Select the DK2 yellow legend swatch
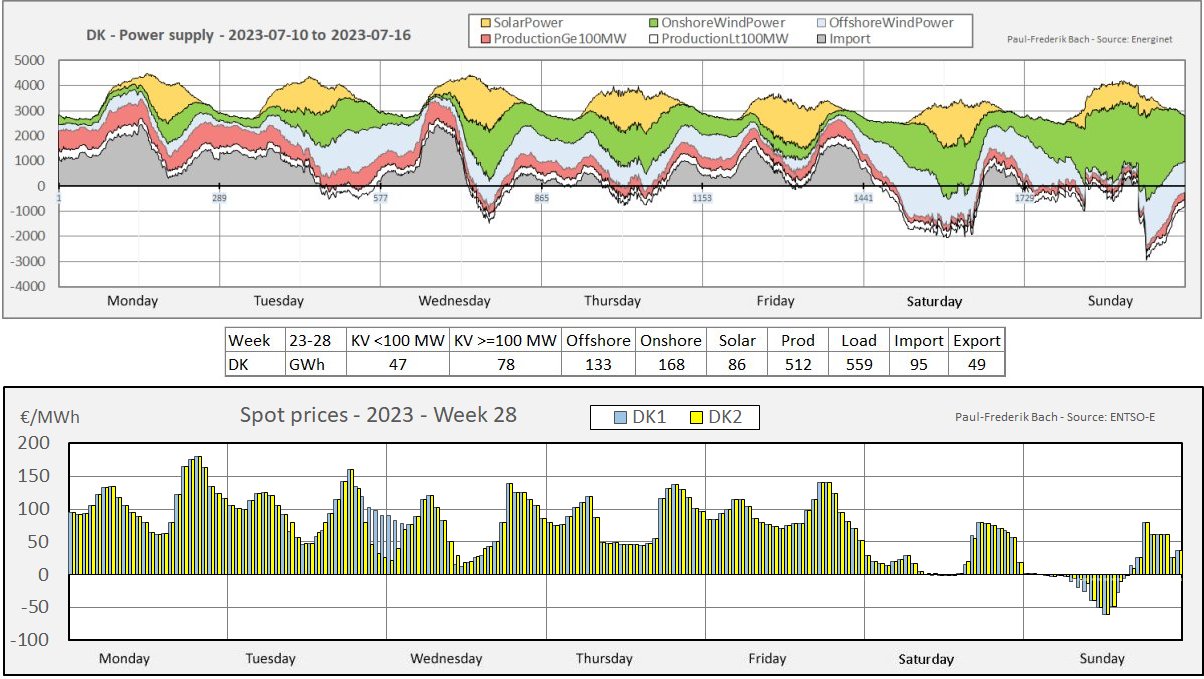This screenshot has height=679, width=1204. 696,417
